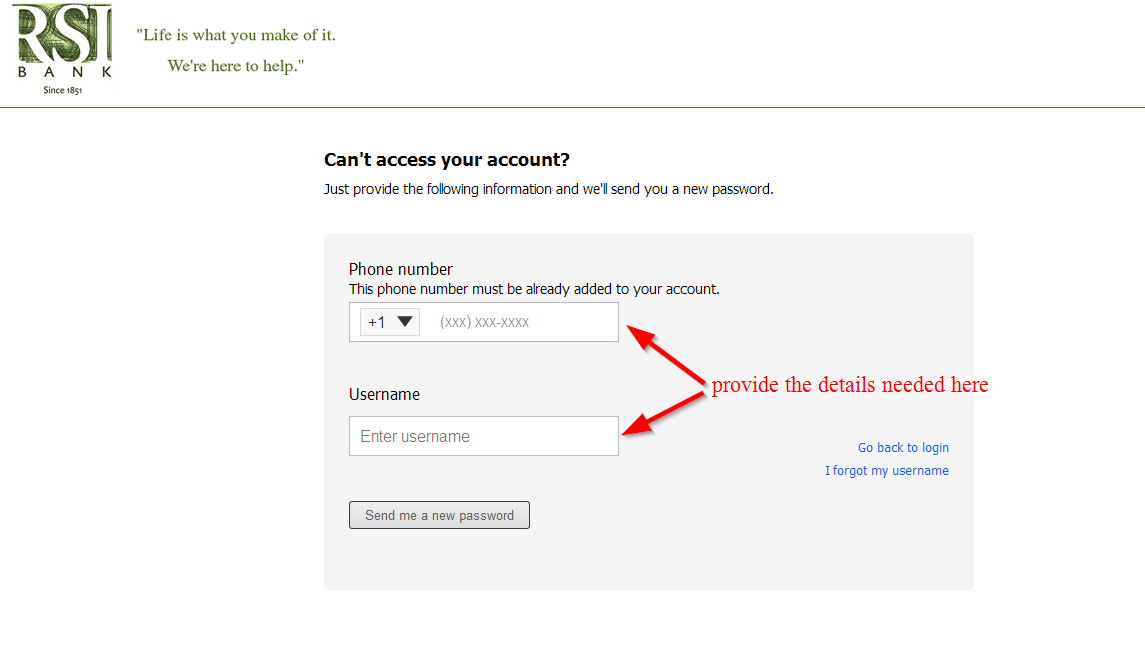Click red text "provide the details needed here"

[x=850, y=385]
